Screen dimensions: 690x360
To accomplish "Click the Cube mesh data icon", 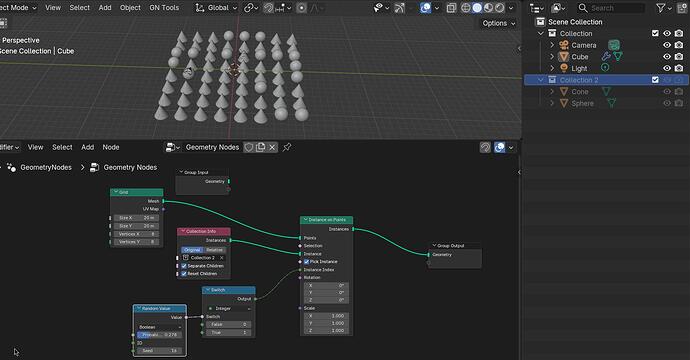I will (618, 56).
